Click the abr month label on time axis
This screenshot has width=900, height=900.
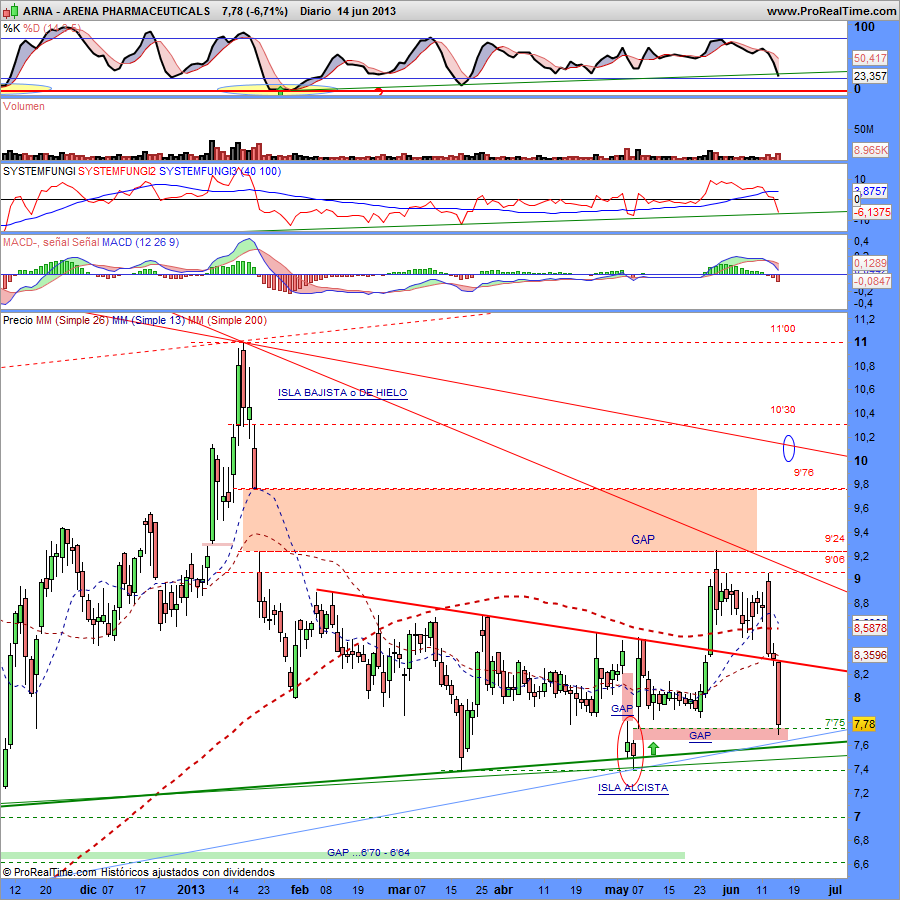[x=503, y=890]
